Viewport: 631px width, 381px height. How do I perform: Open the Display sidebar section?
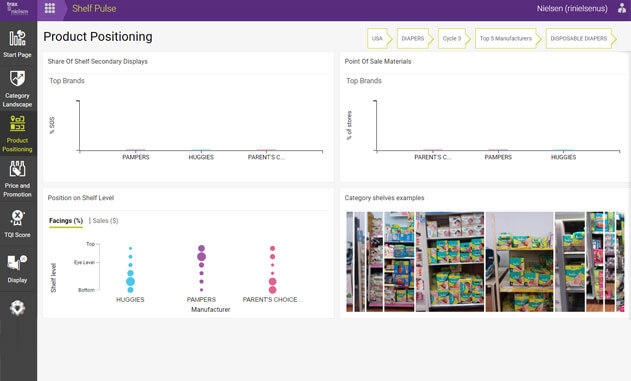(17, 268)
